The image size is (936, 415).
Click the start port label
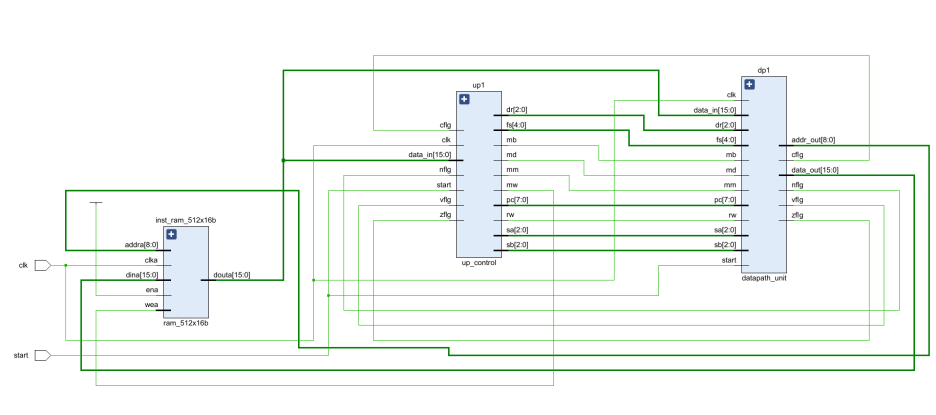(21, 356)
